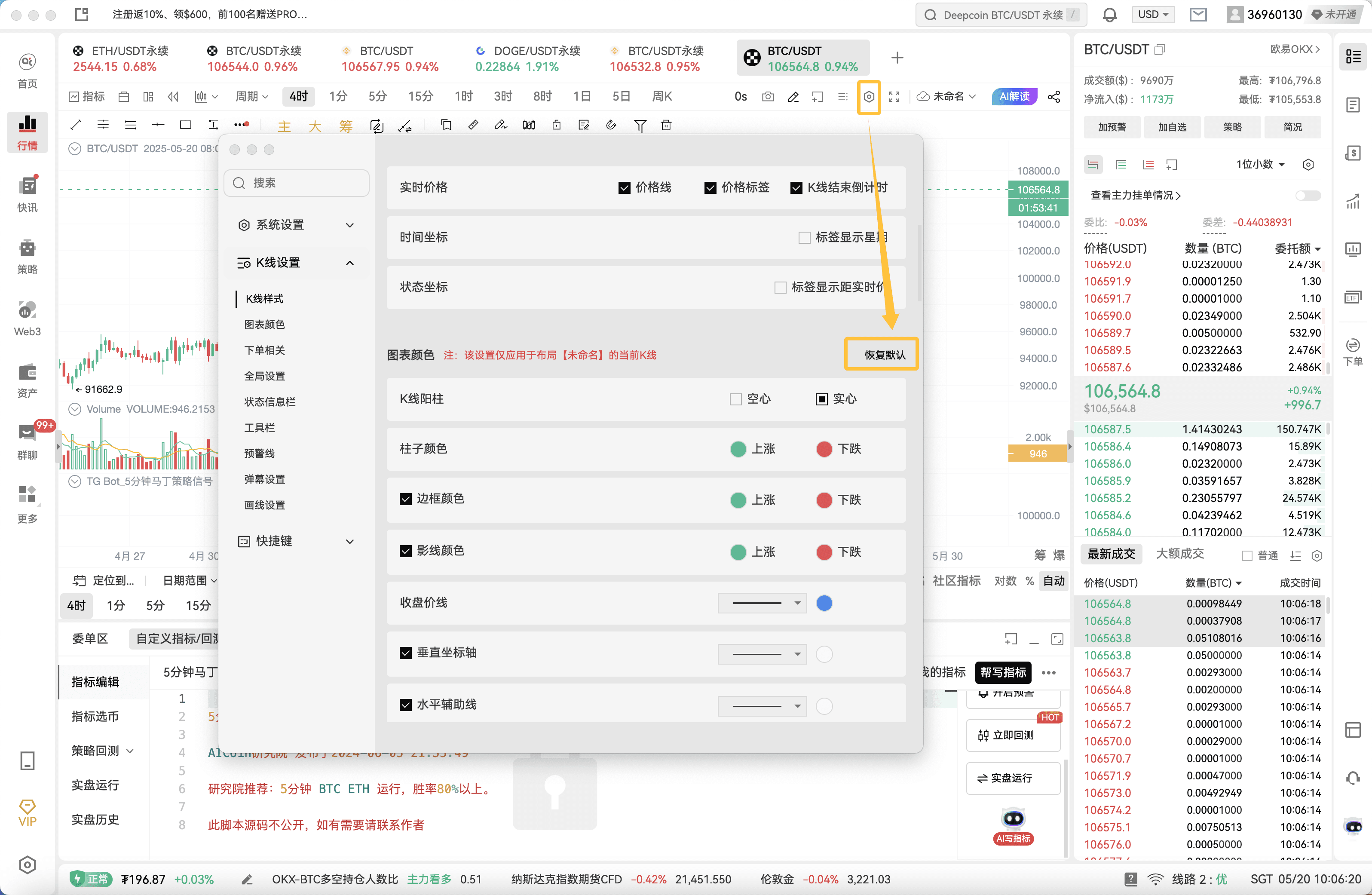
Task: Expand the 系统设置 section
Action: click(296, 225)
